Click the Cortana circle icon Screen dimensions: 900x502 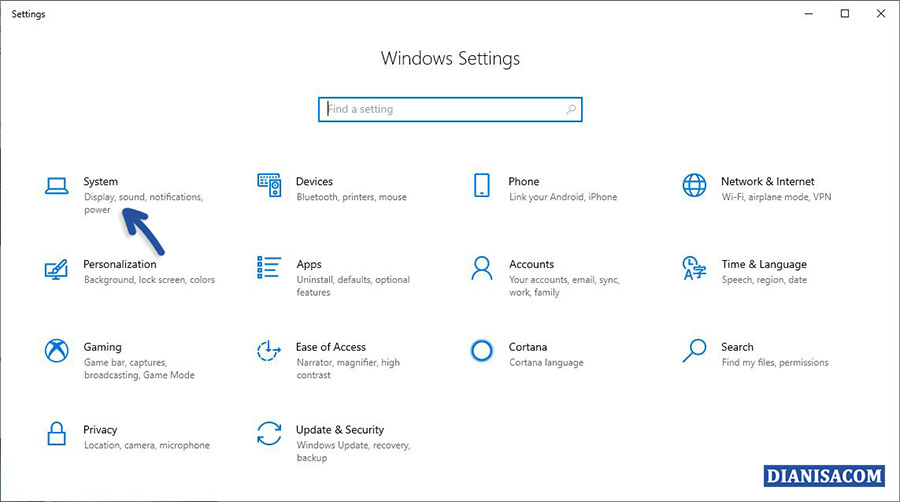pos(482,351)
